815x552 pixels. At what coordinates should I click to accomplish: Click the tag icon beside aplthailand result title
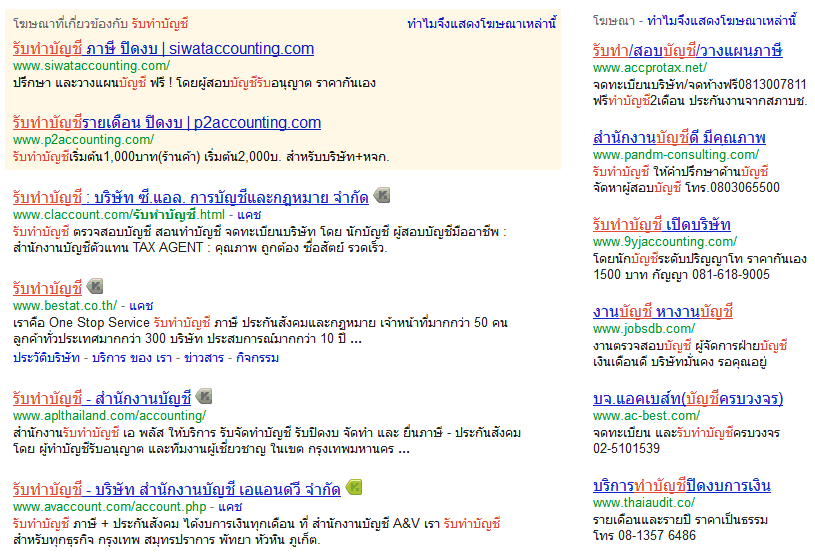click(204, 397)
